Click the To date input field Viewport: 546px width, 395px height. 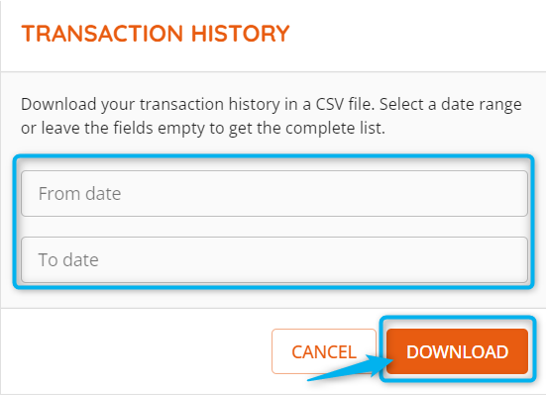(274, 260)
